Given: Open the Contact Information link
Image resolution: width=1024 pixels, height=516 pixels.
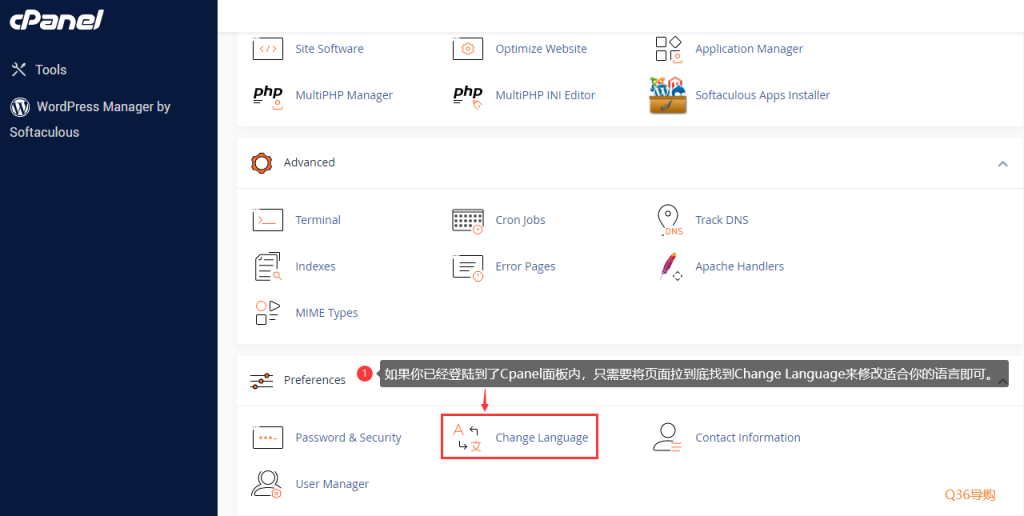Looking at the screenshot, I should point(748,438).
